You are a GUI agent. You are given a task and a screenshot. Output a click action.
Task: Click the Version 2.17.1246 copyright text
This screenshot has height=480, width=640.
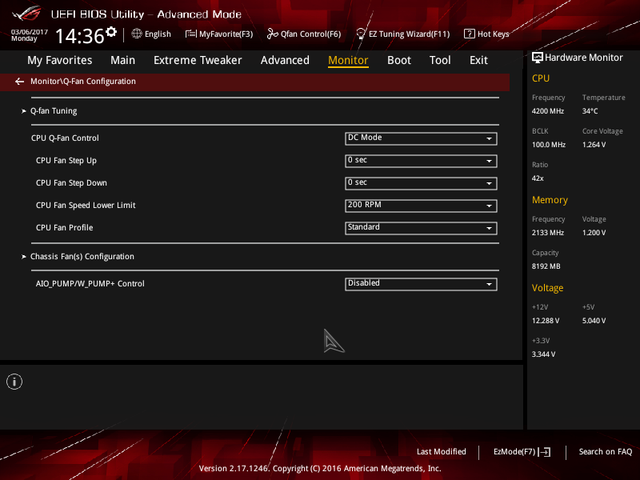pyautogui.click(x=320, y=469)
